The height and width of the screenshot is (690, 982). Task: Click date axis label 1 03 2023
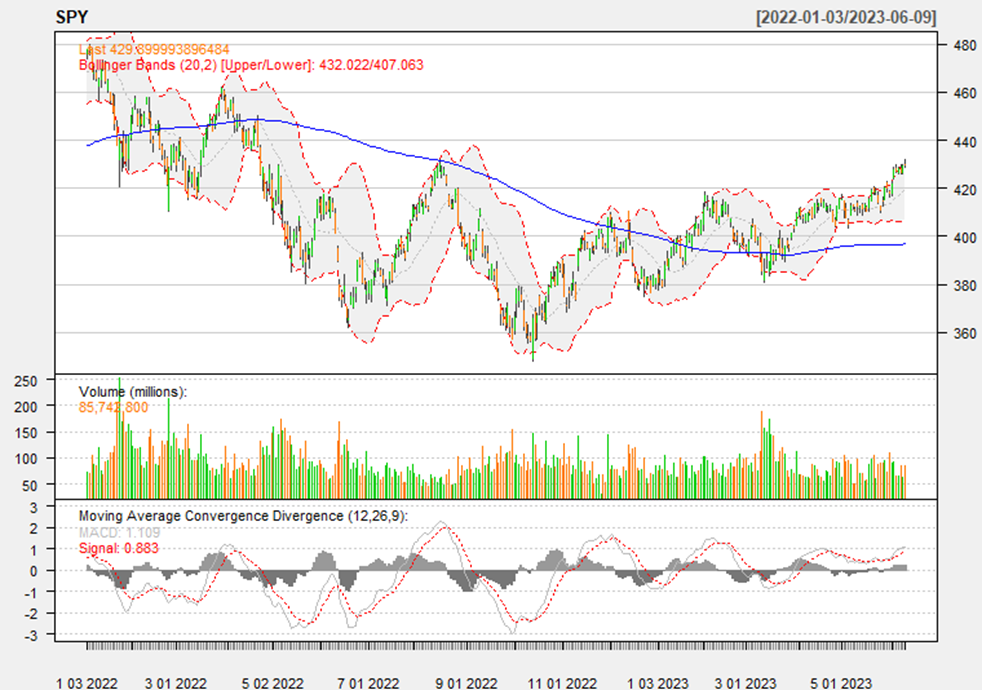click(658, 682)
